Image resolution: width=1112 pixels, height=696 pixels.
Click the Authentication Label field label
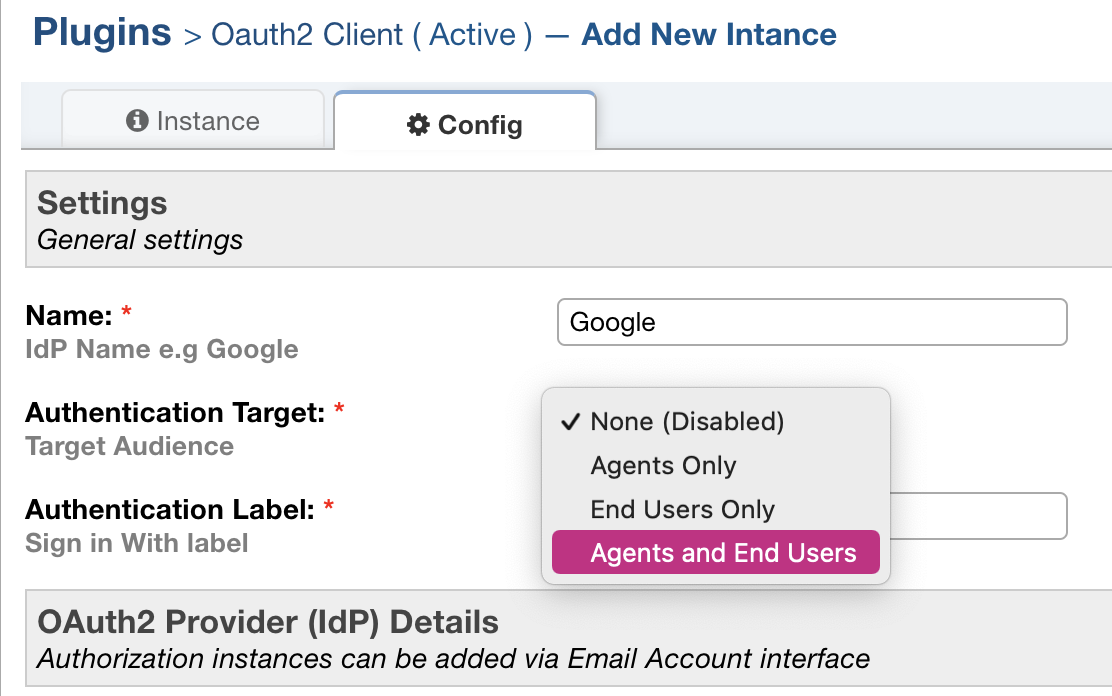(170, 509)
